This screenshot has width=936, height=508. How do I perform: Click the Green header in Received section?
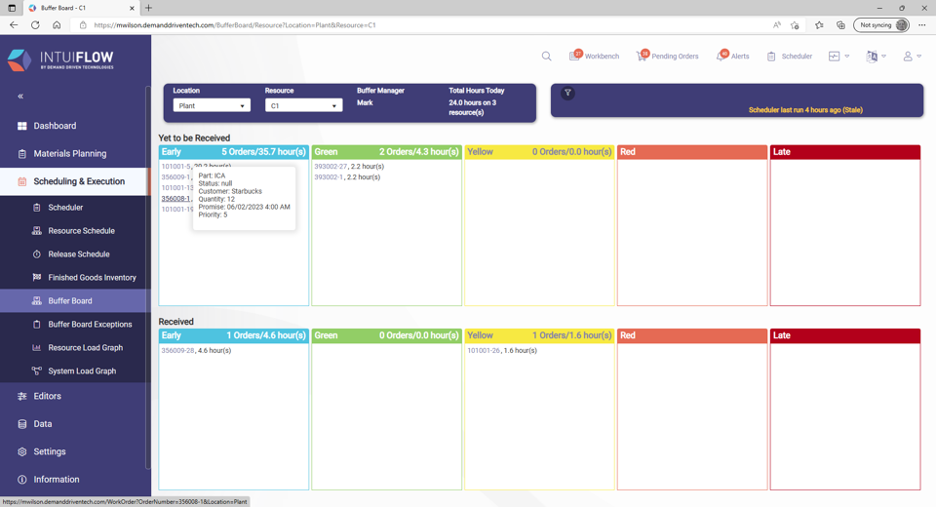pyautogui.click(x=386, y=335)
